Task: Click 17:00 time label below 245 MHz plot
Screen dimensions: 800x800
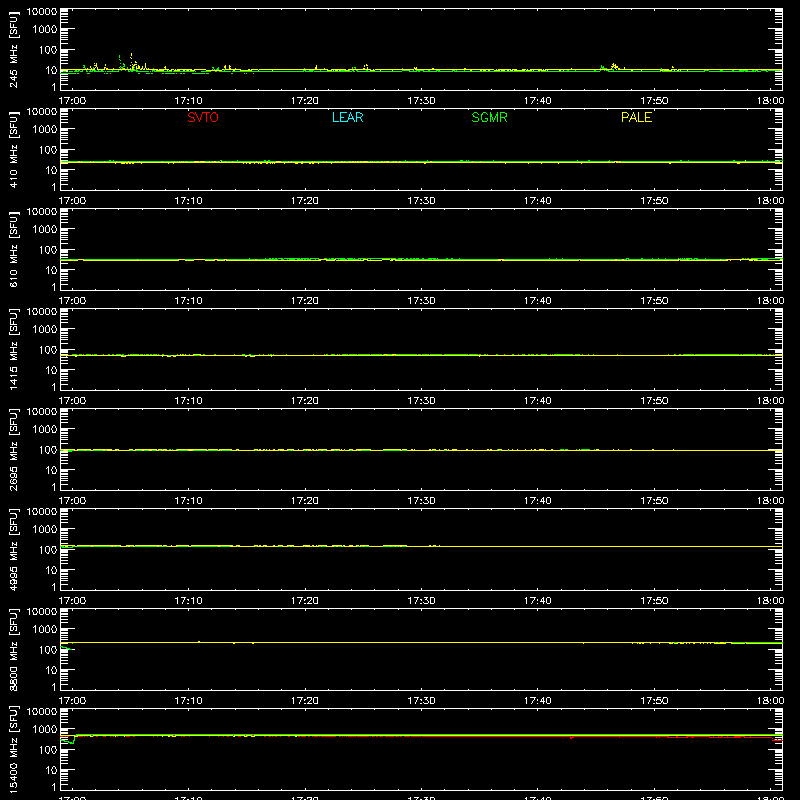Action: coord(72,101)
